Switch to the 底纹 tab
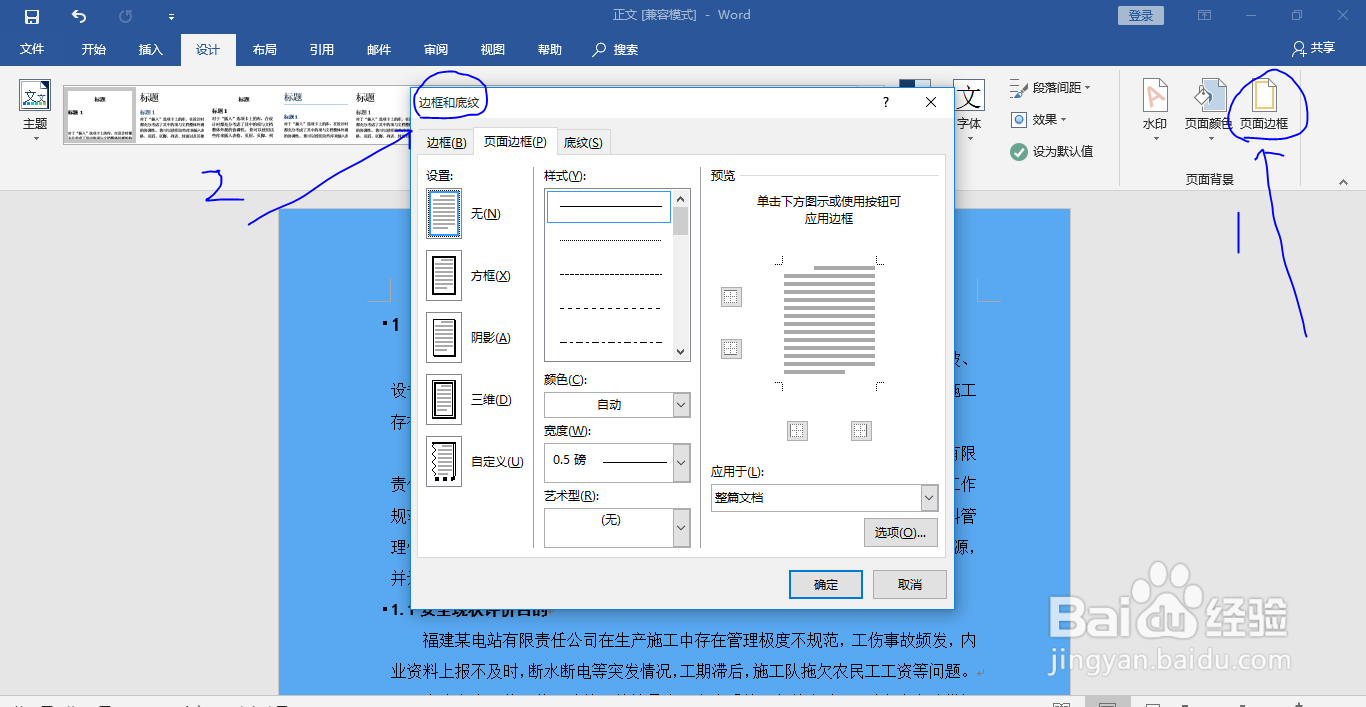Image resolution: width=1366 pixels, height=707 pixels. pos(583,141)
